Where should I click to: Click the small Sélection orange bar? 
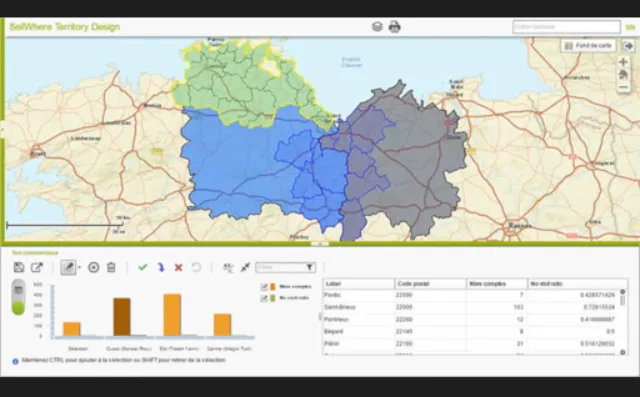click(x=71, y=329)
